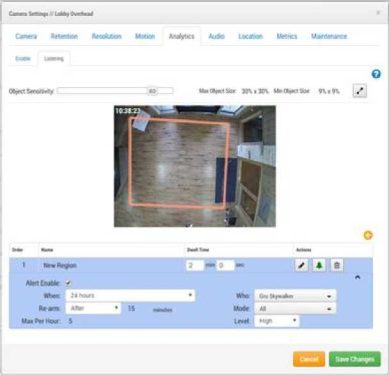Screen dimensions: 389x375
Task: Click the Min Object Size 9% x 9% value
Action: pyautogui.click(x=329, y=91)
